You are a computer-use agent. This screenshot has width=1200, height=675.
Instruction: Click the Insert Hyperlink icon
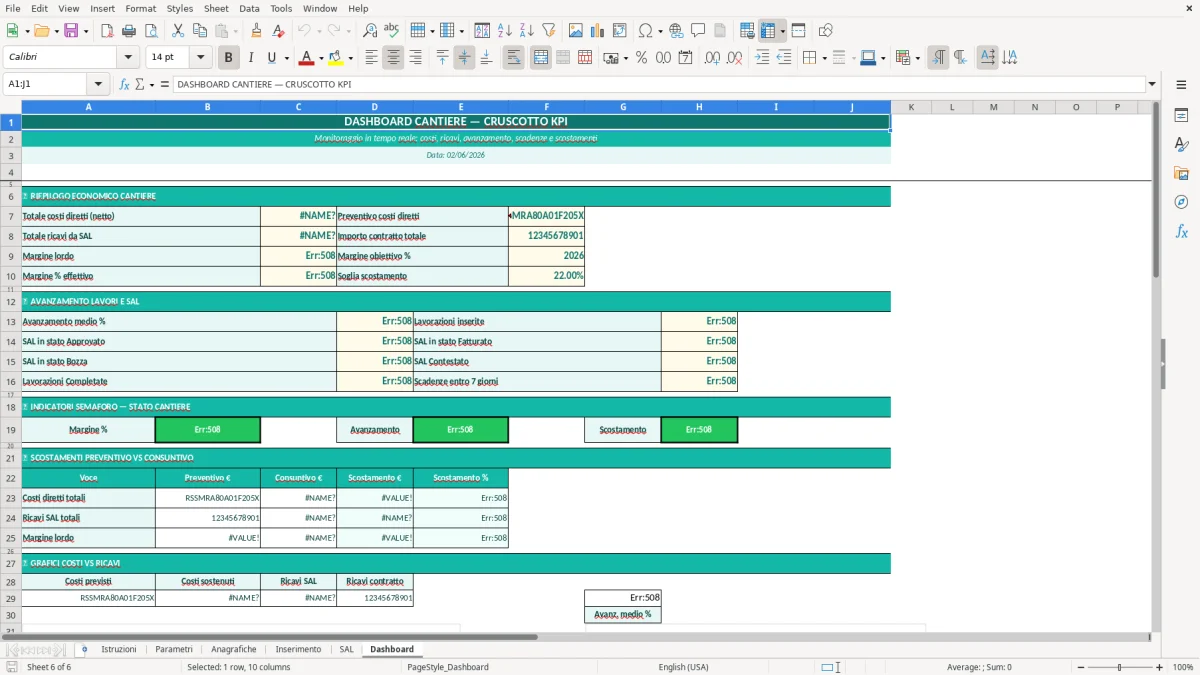(x=676, y=30)
